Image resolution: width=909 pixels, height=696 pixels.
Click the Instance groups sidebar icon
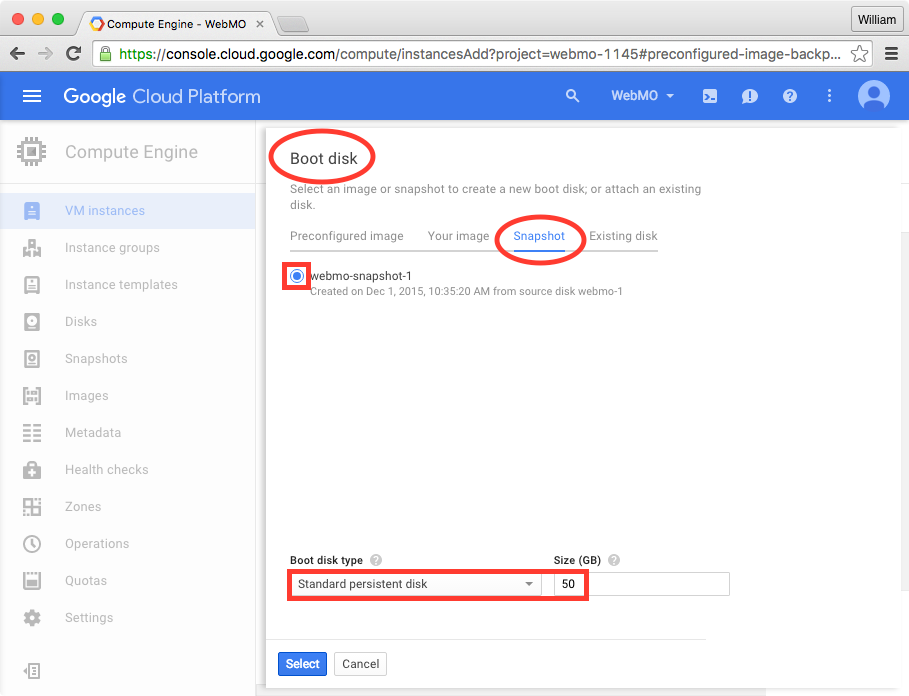tap(32, 248)
